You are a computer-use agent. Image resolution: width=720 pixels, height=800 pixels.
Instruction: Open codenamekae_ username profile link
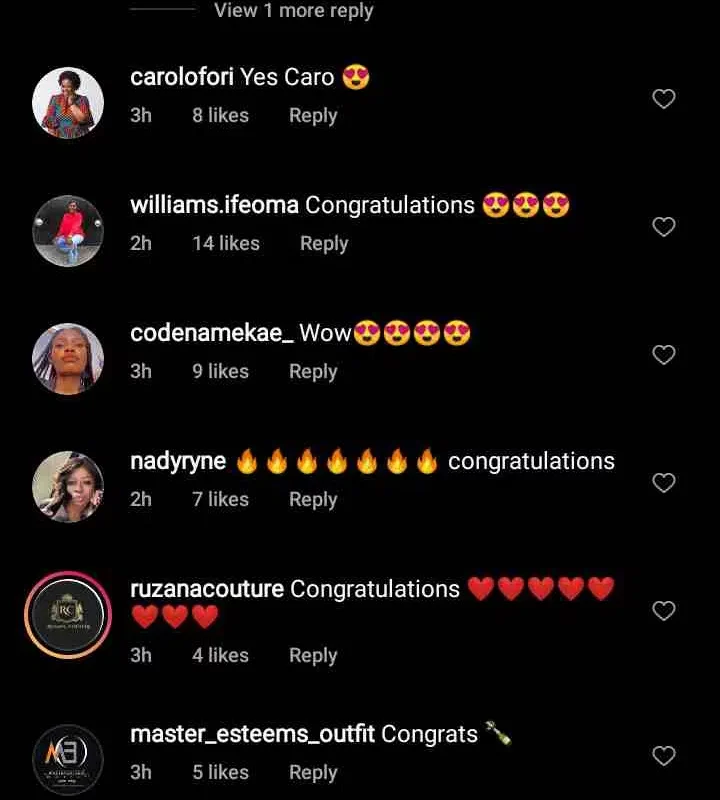[212, 333]
